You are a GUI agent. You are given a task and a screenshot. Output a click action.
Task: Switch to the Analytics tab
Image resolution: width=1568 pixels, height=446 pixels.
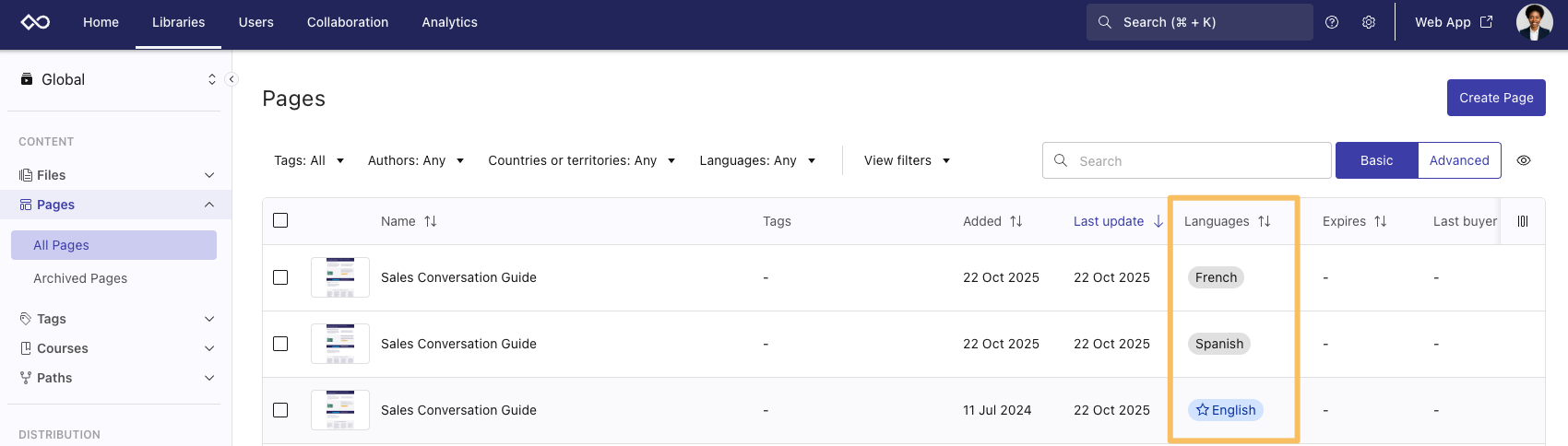(449, 22)
